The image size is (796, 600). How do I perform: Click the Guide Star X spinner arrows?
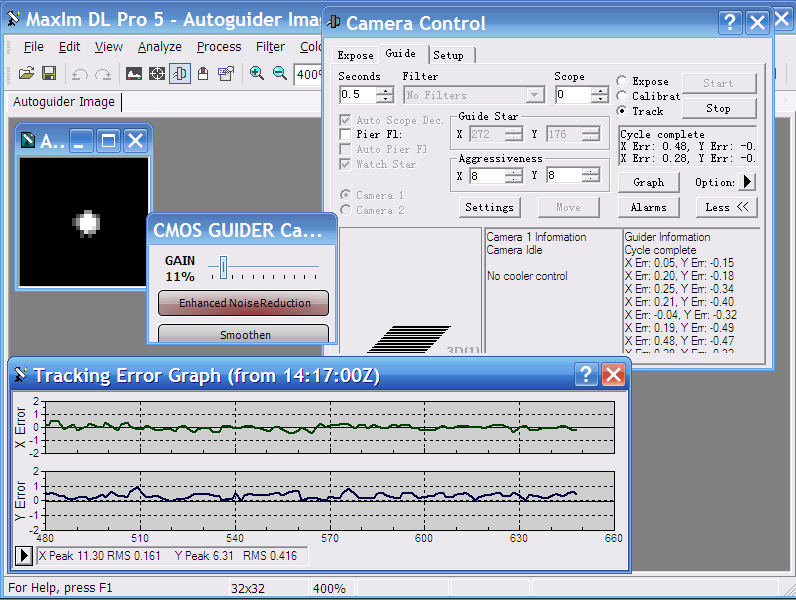(x=514, y=135)
